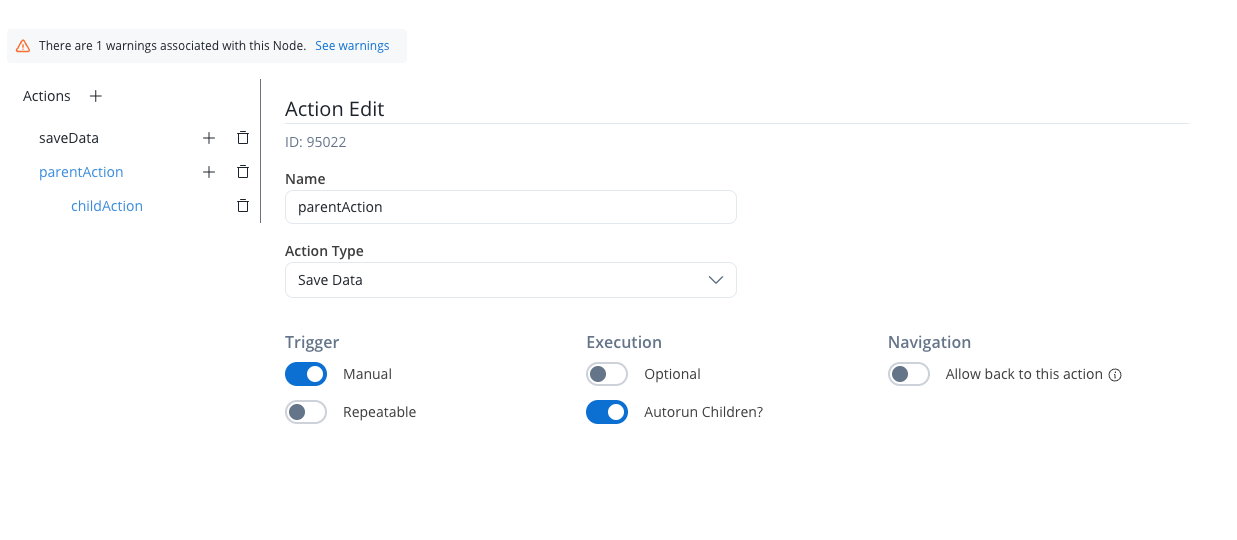Delete the saveData action
This screenshot has width=1237, height=540.
point(242,138)
